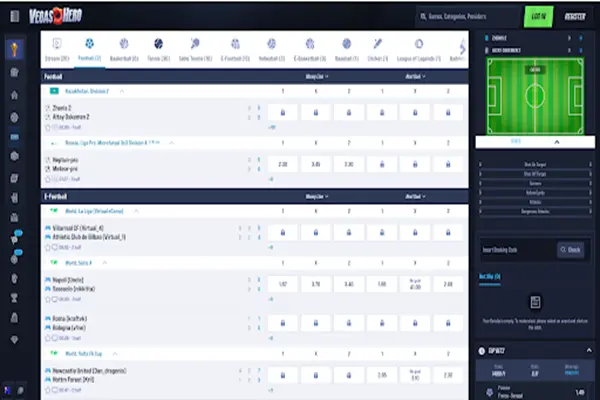Select the Table Tennis category tab
This screenshot has width=600, height=400.
coord(195,49)
